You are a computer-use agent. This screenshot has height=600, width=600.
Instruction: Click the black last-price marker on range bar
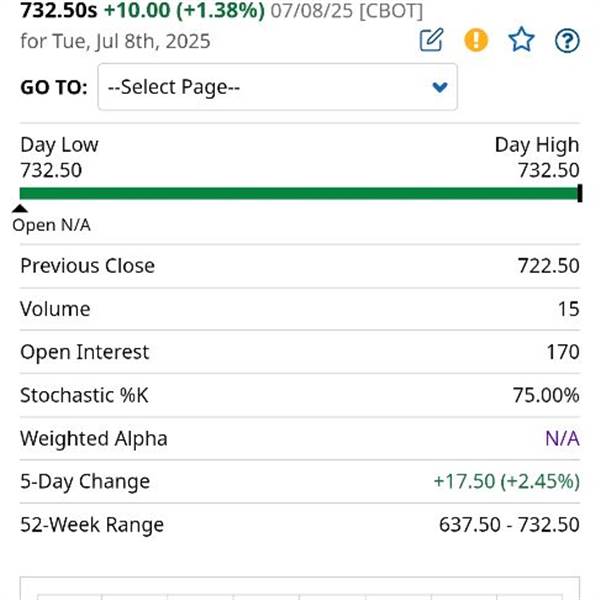580,193
